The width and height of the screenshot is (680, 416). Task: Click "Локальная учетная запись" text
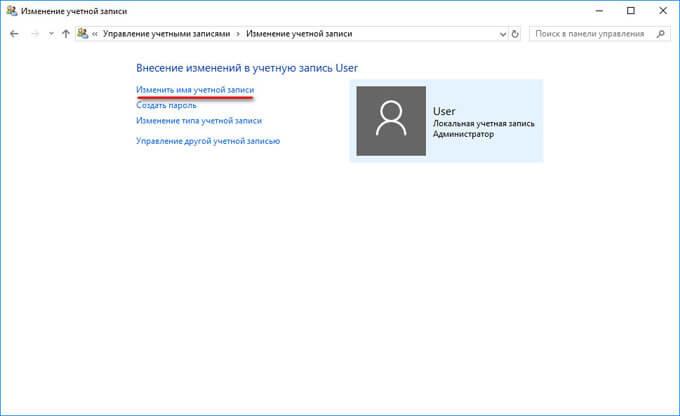484,124
